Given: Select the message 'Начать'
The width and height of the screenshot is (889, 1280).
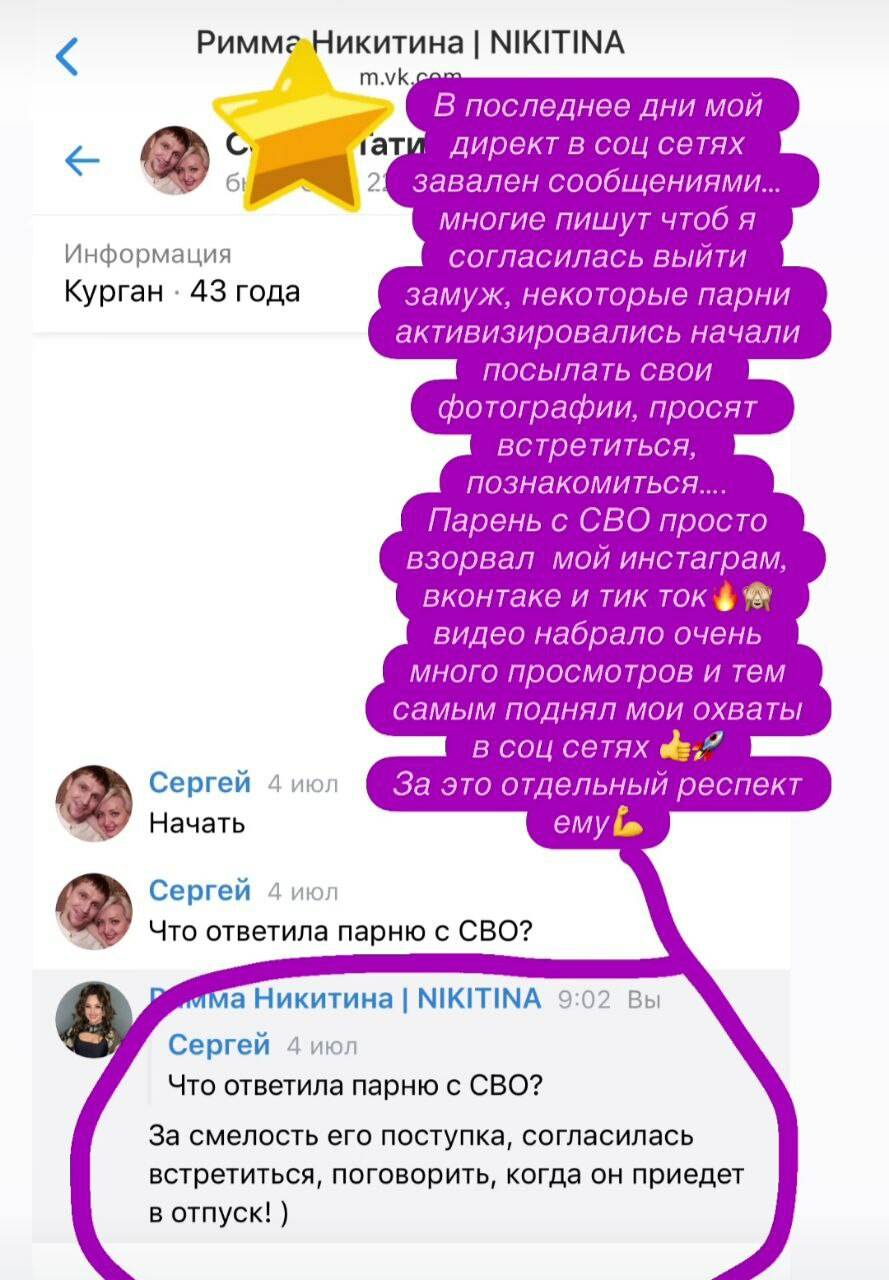Looking at the screenshot, I should click(x=197, y=824).
